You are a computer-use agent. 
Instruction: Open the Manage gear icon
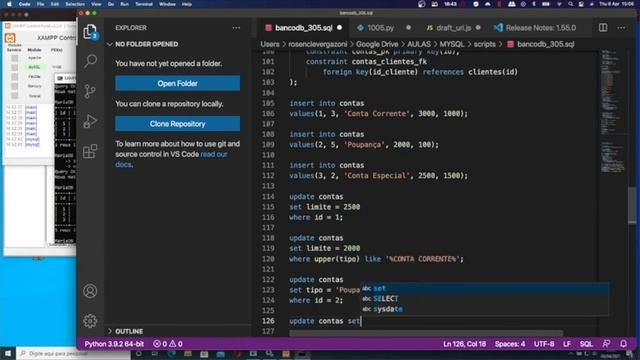tap(90, 321)
